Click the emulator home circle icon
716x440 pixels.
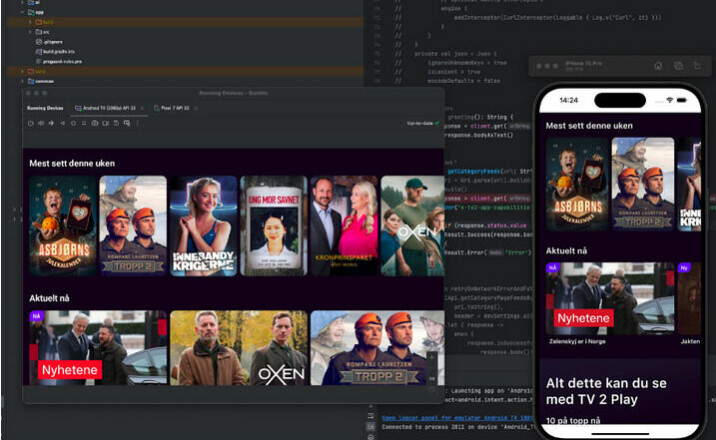[73, 123]
